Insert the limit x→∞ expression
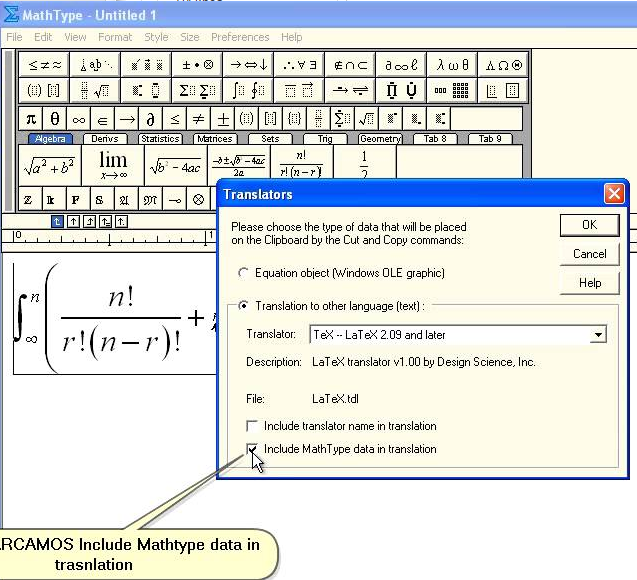 (x=113, y=166)
